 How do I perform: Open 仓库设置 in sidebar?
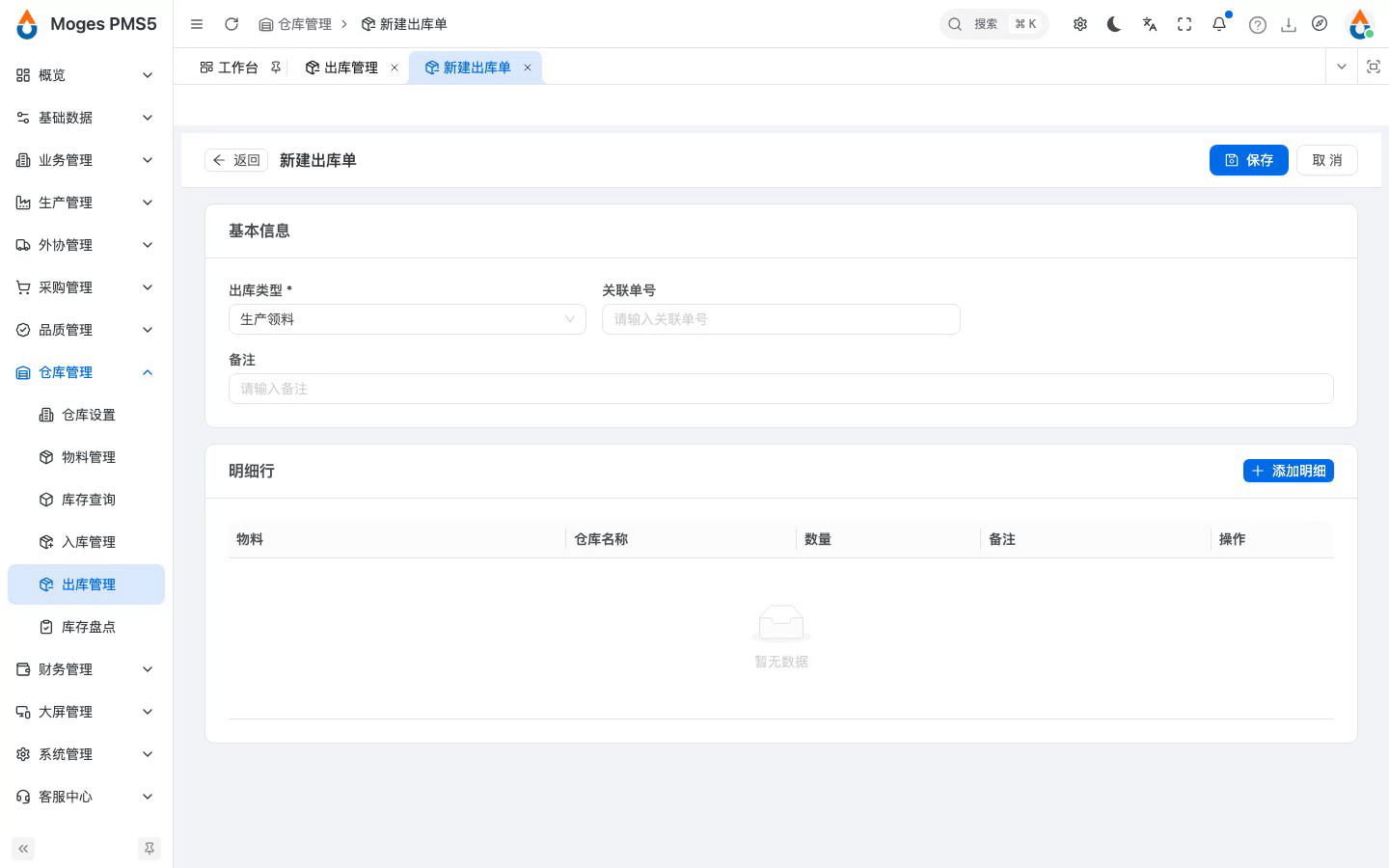pyautogui.click(x=85, y=415)
